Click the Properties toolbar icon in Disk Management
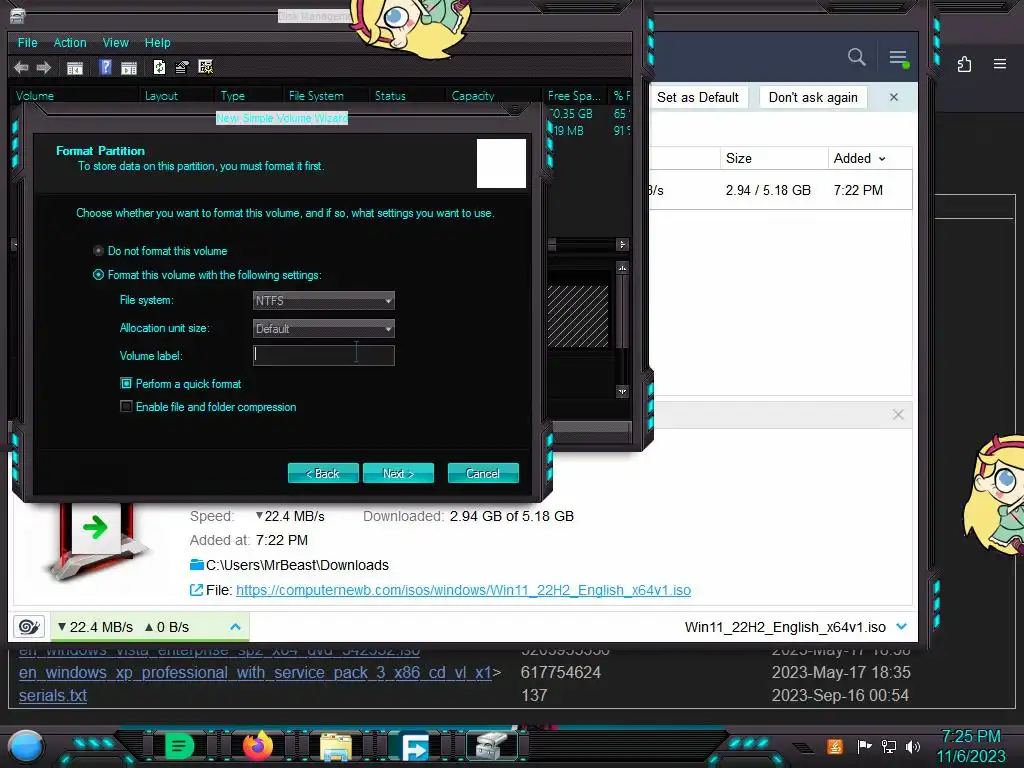1024x768 pixels. pyautogui.click(x=182, y=67)
